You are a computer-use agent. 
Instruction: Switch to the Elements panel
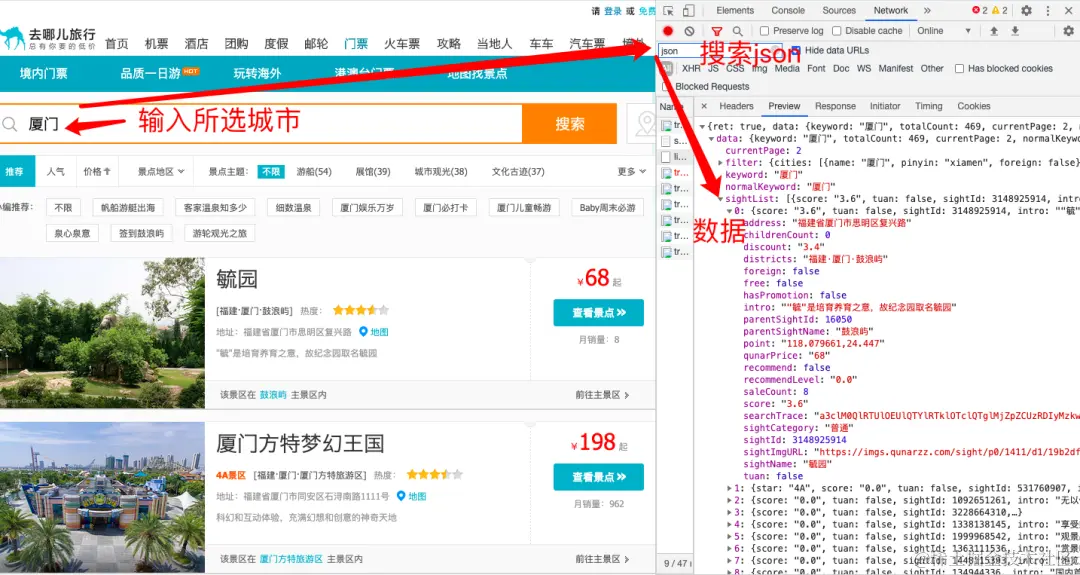735,10
